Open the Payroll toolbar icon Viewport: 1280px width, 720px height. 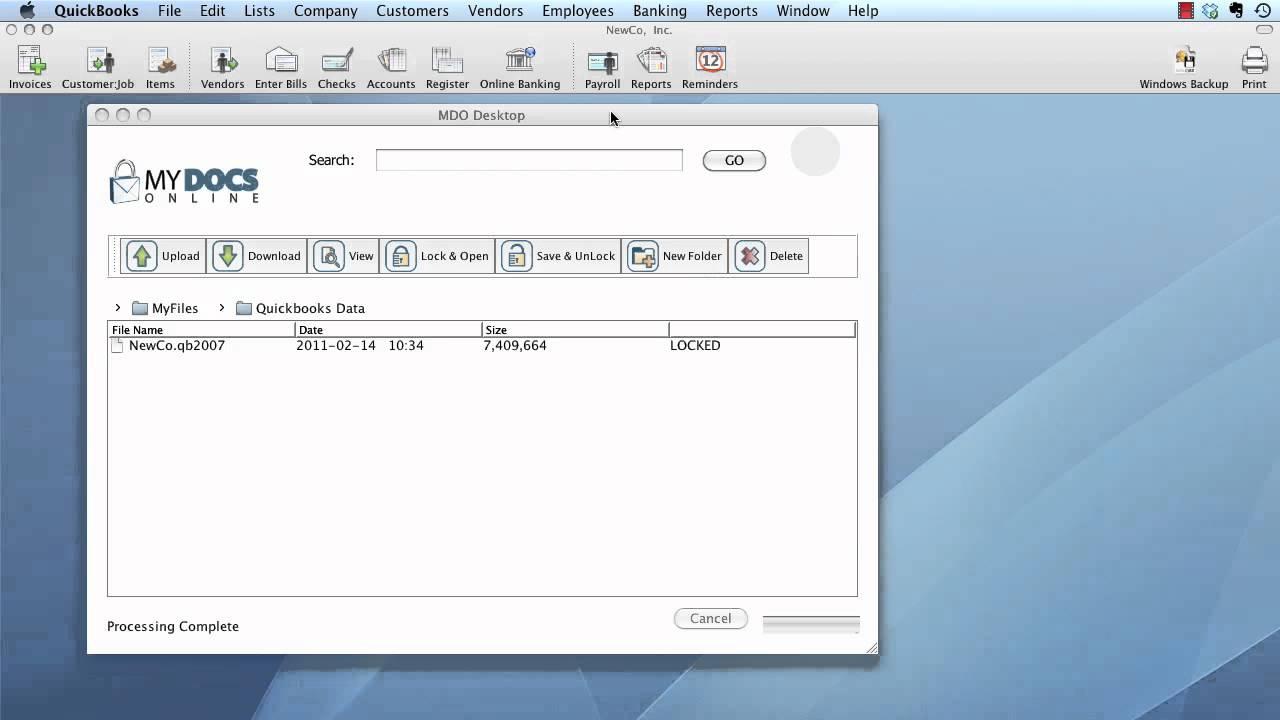tap(602, 68)
